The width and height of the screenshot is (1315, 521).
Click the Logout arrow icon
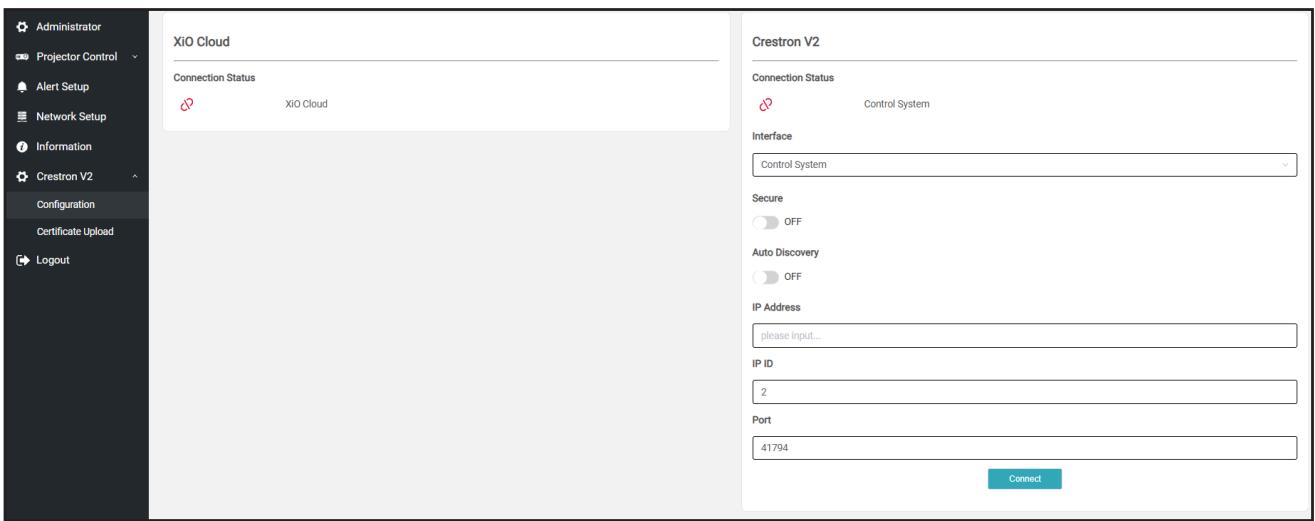20,260
